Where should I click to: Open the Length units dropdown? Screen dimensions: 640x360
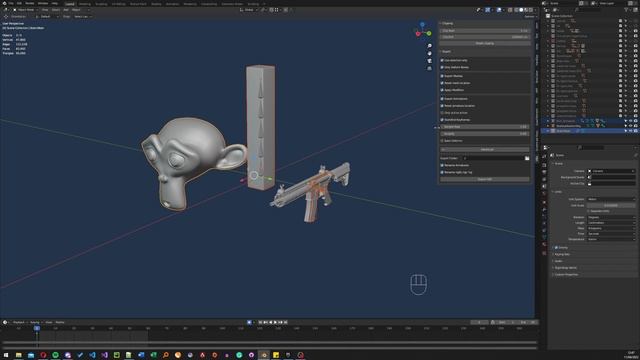pos(611,223)
